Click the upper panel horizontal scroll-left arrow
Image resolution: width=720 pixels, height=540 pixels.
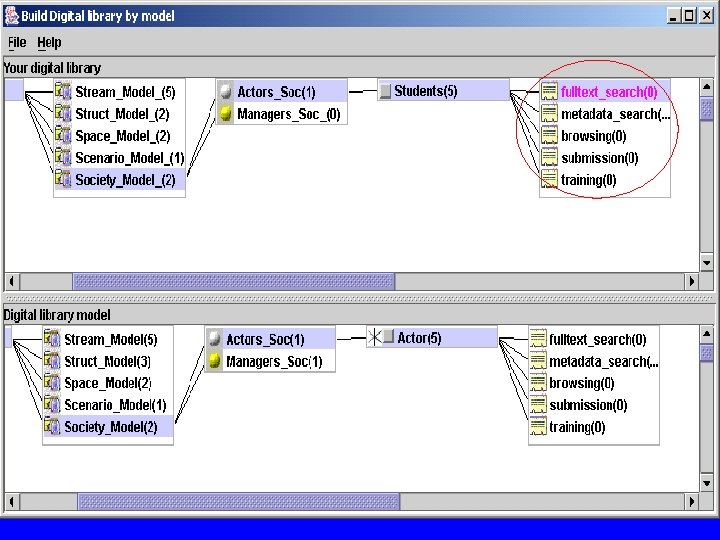pos(12,281)
